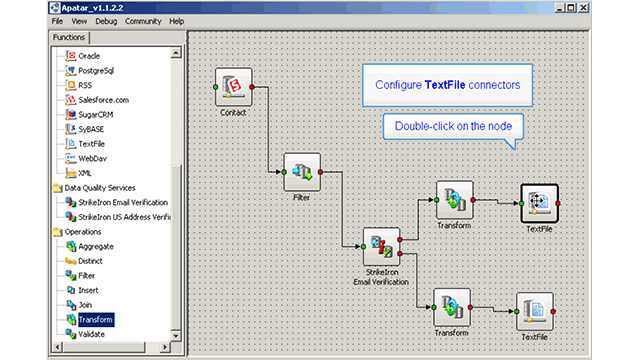Open the Debug menu
Screen dimensions: 640x360
[106, 21]
